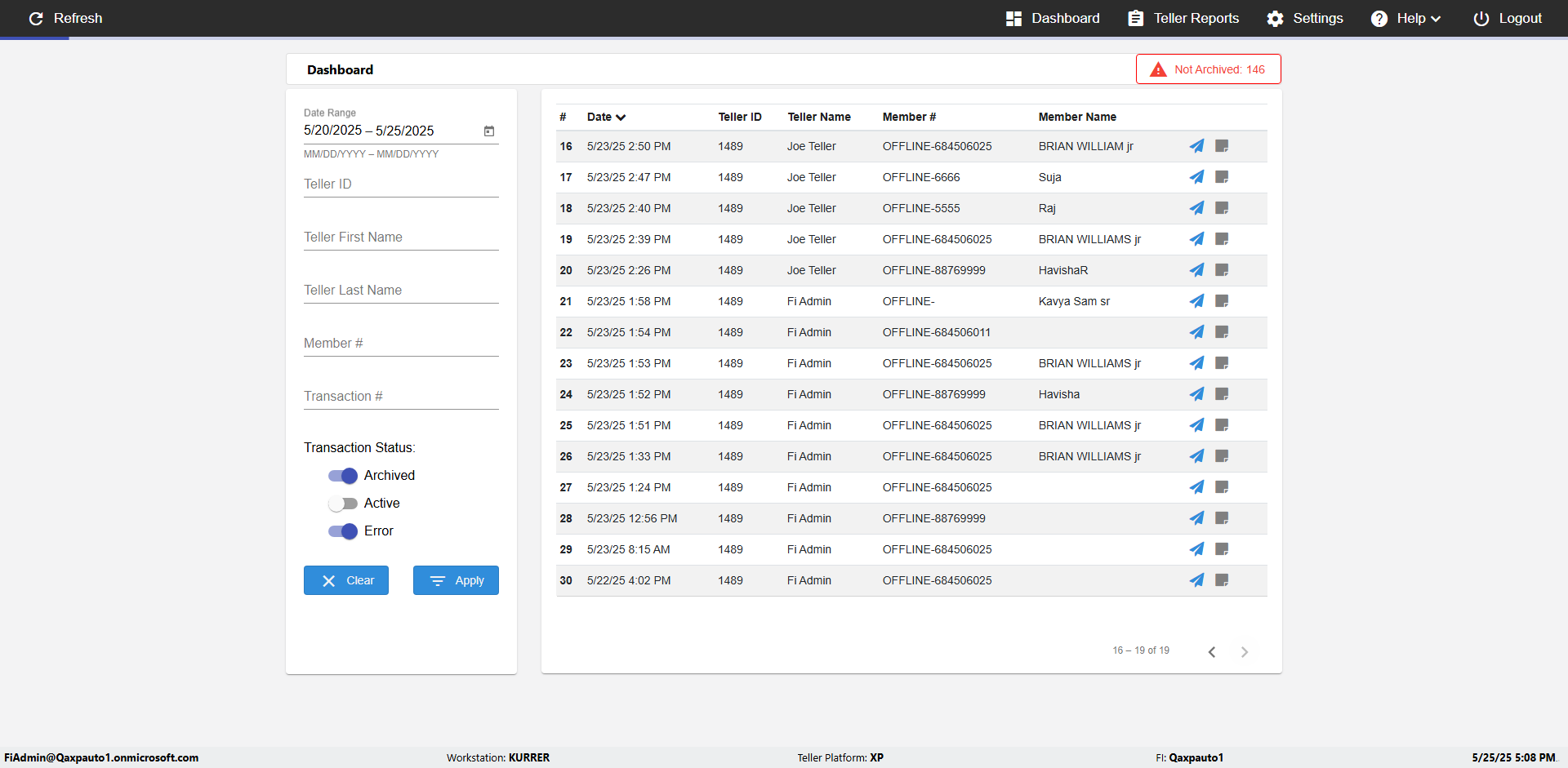The image size is (1568, 768).
Task: Open the note icon in row 28
Action: (x=1222, y=518)
